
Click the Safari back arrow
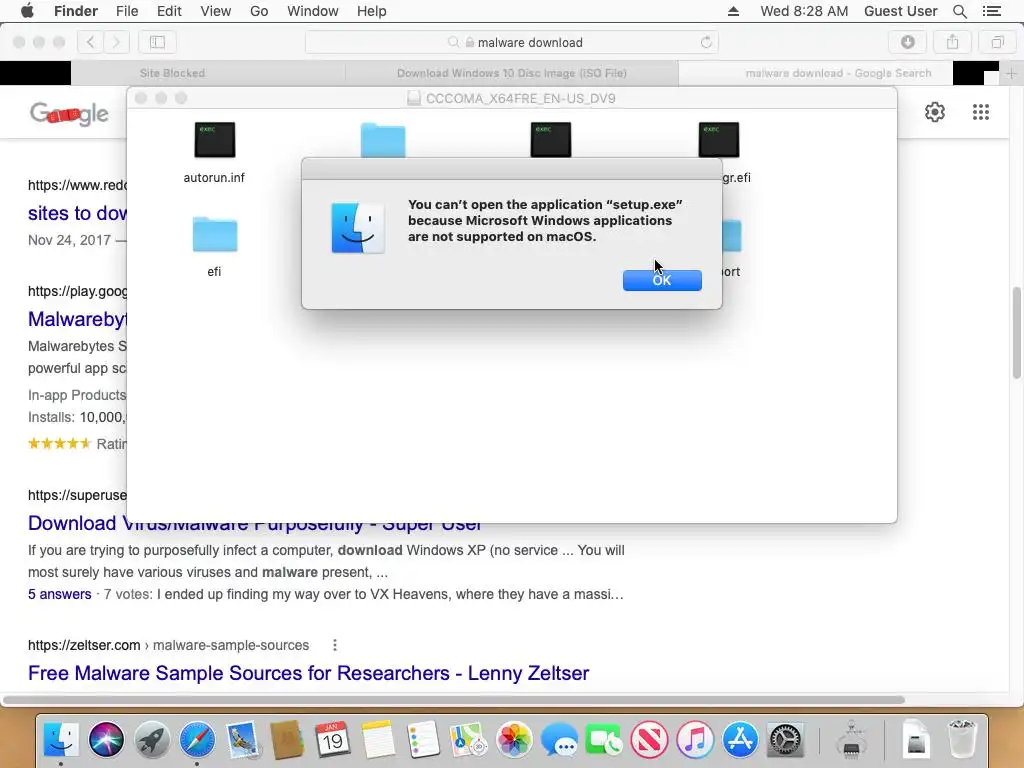tap(91, 42)
